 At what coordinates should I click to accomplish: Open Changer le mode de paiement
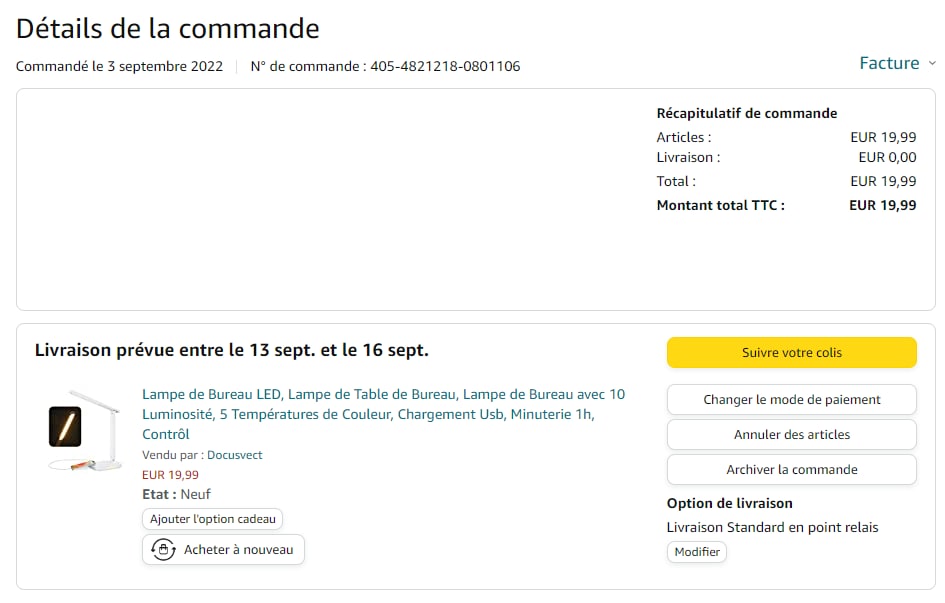click(x=791, y=399)
